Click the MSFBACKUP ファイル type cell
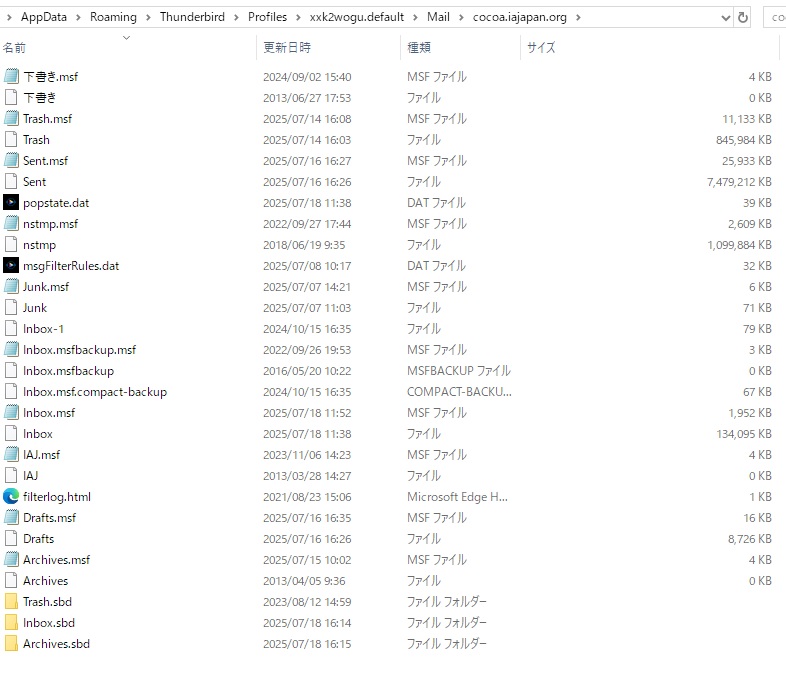The image size is (786, 673). point(459,371)
